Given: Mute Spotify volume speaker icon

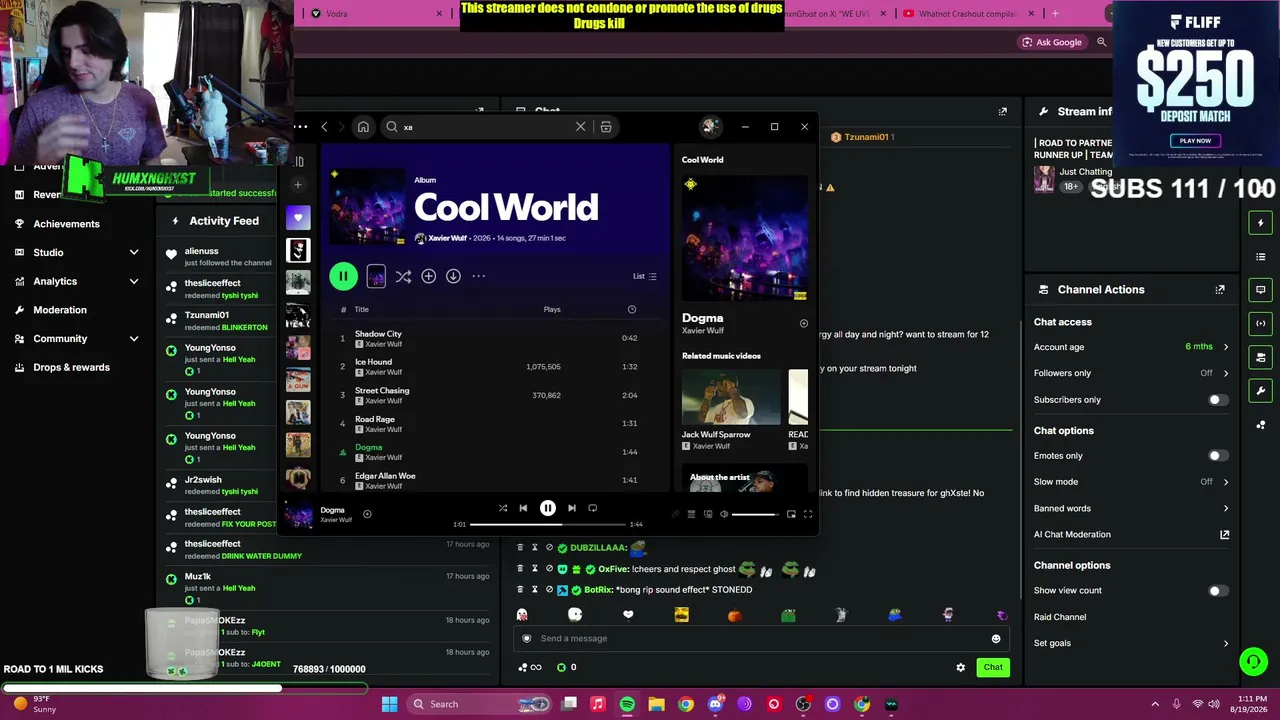Looking at the screenshot, I should [x=724, y=514].
